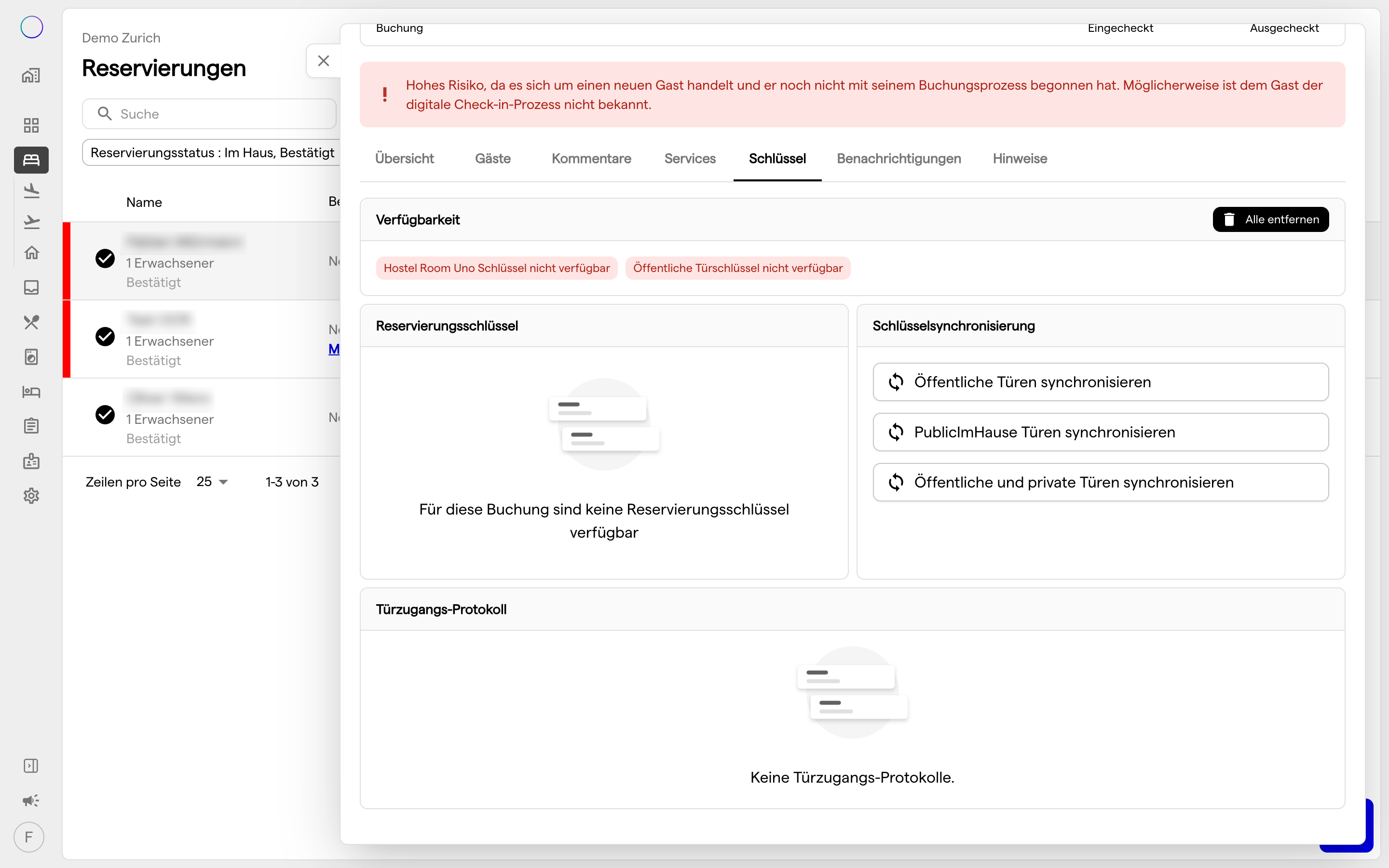This screenshot has height=868, width=1389.
Task: Click the Reservierungen page heading
Action: [x=164, y=68]
